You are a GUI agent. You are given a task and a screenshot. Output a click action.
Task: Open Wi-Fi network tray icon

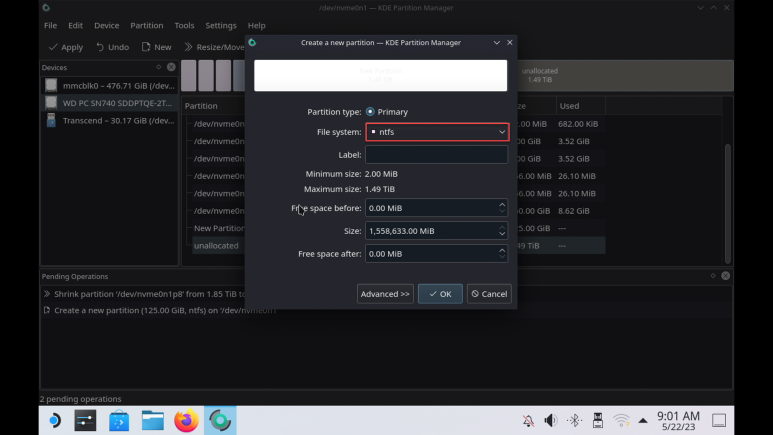pos(621,421)
